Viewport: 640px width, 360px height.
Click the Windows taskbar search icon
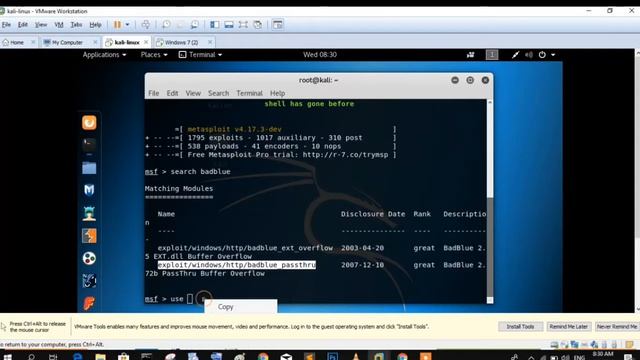click(31, 356)
